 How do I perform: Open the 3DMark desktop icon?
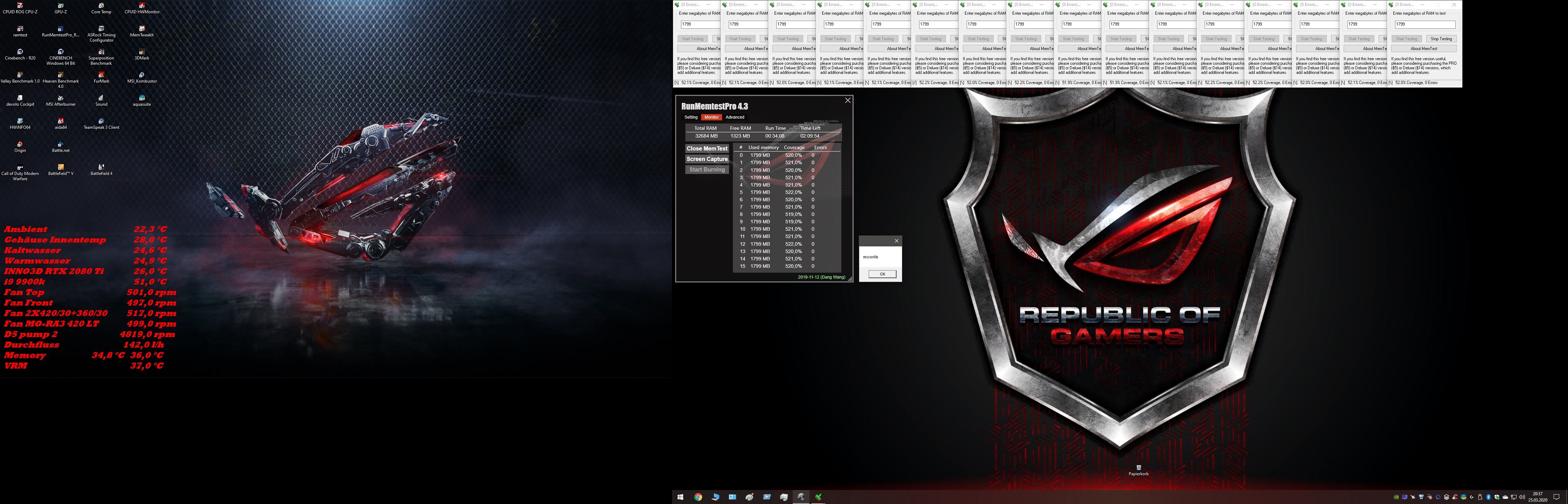[142, 54]
